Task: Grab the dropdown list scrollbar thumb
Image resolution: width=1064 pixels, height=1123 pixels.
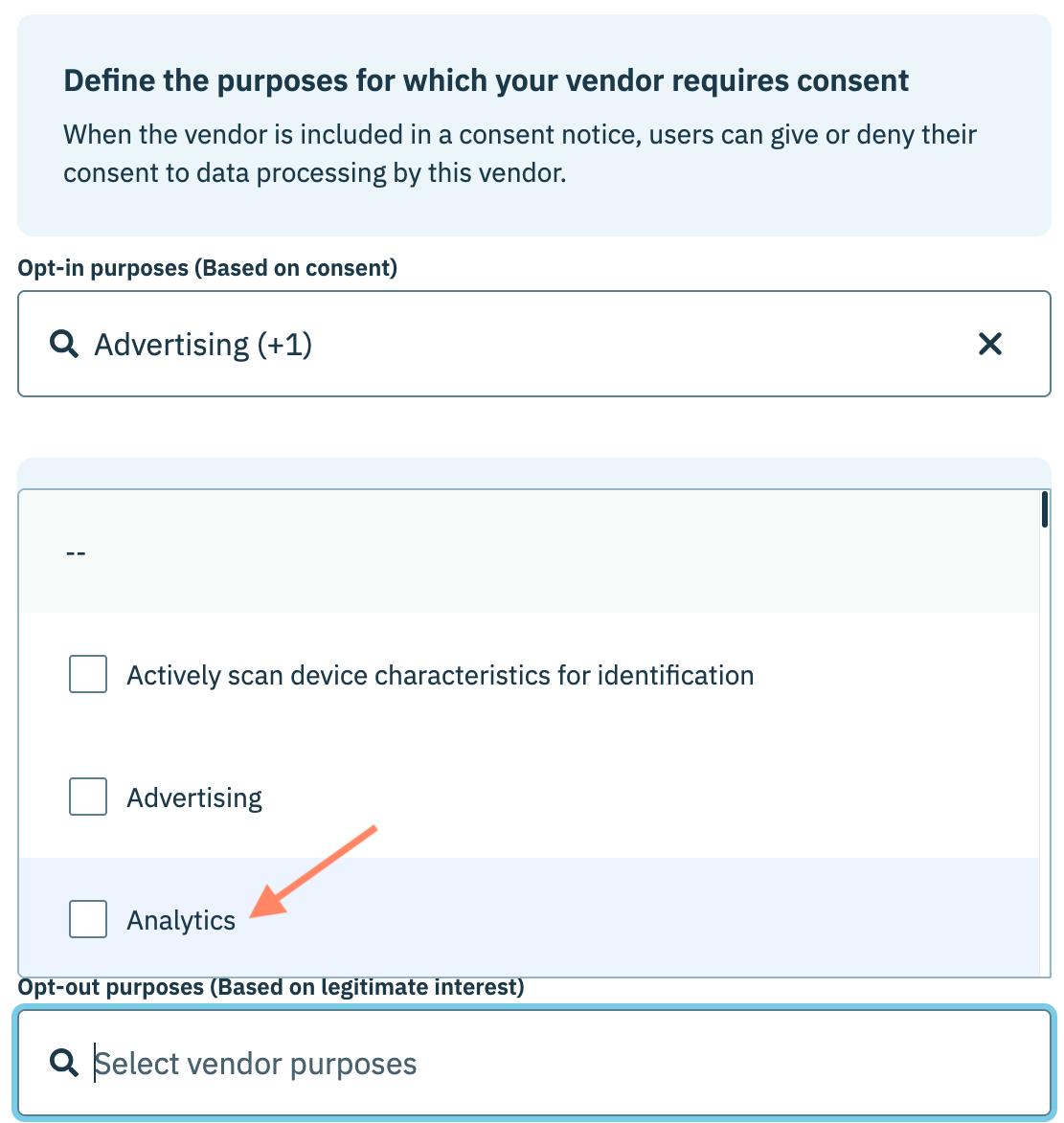Action: tap(1044, 509)
